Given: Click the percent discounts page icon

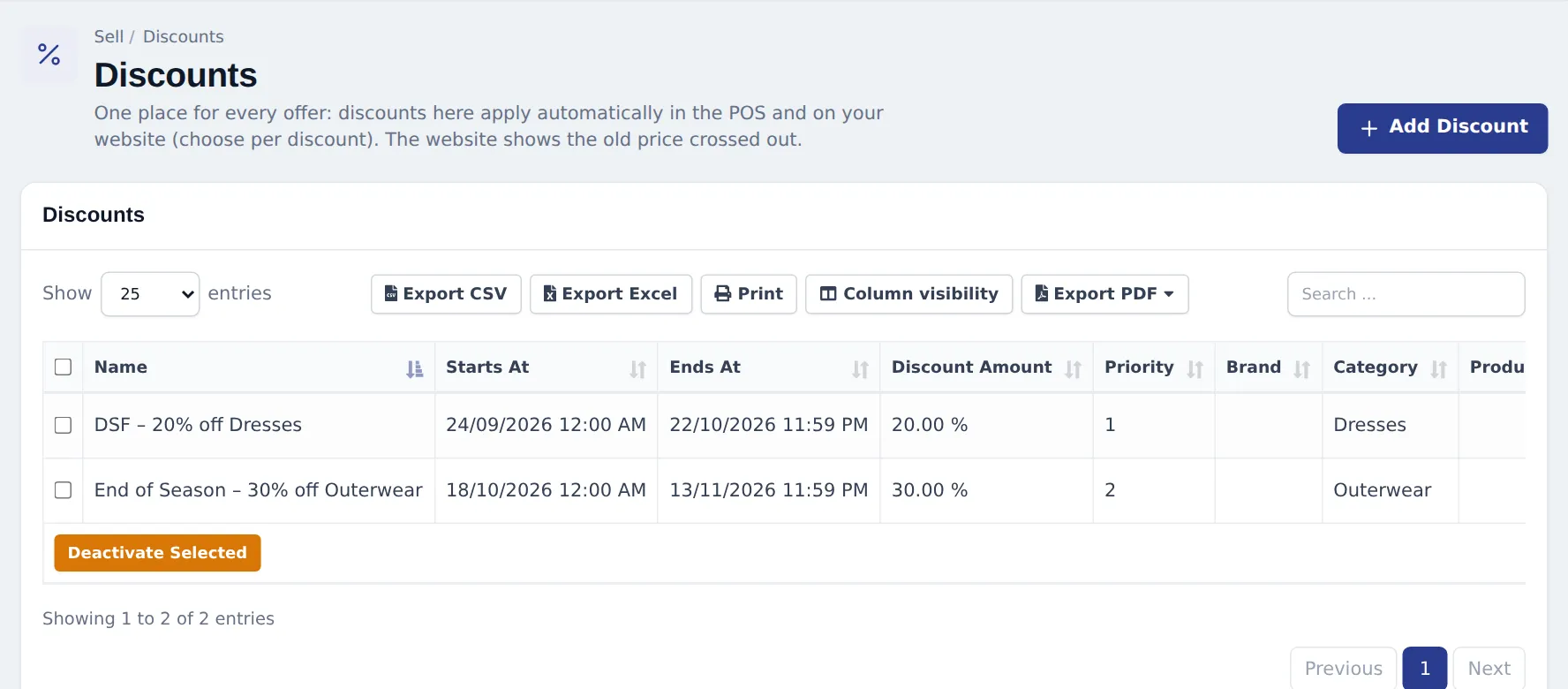Looking at the screenshot, I should click(49, 55).
